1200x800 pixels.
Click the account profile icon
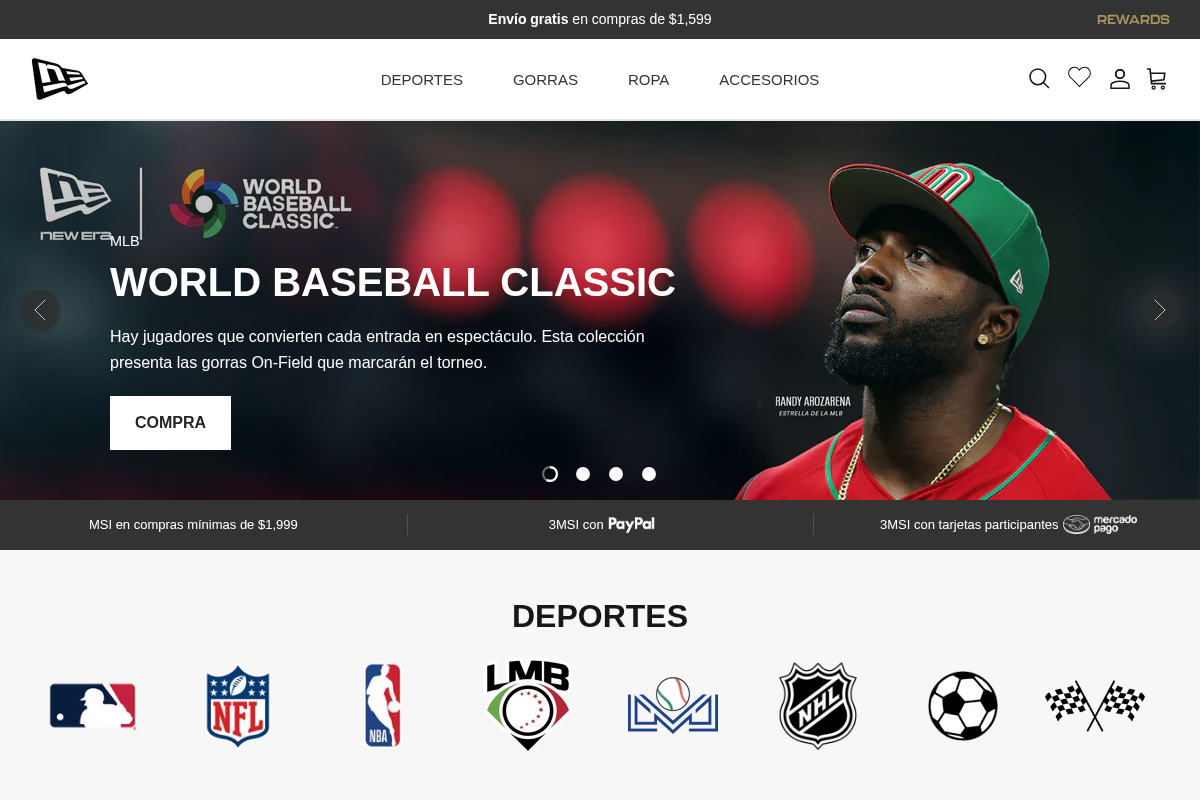tap(1119, 79)
